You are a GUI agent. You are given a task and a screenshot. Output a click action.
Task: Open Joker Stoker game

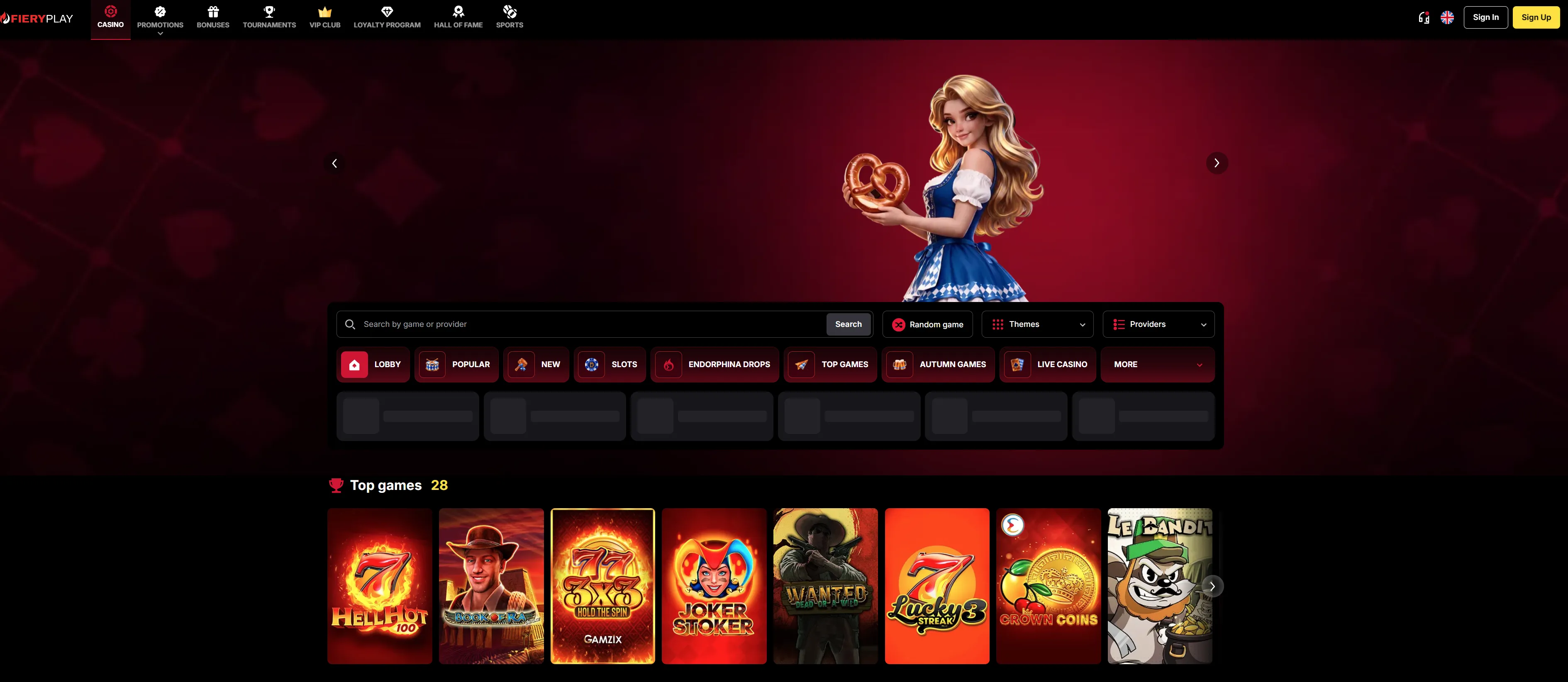tap(714, 586)
